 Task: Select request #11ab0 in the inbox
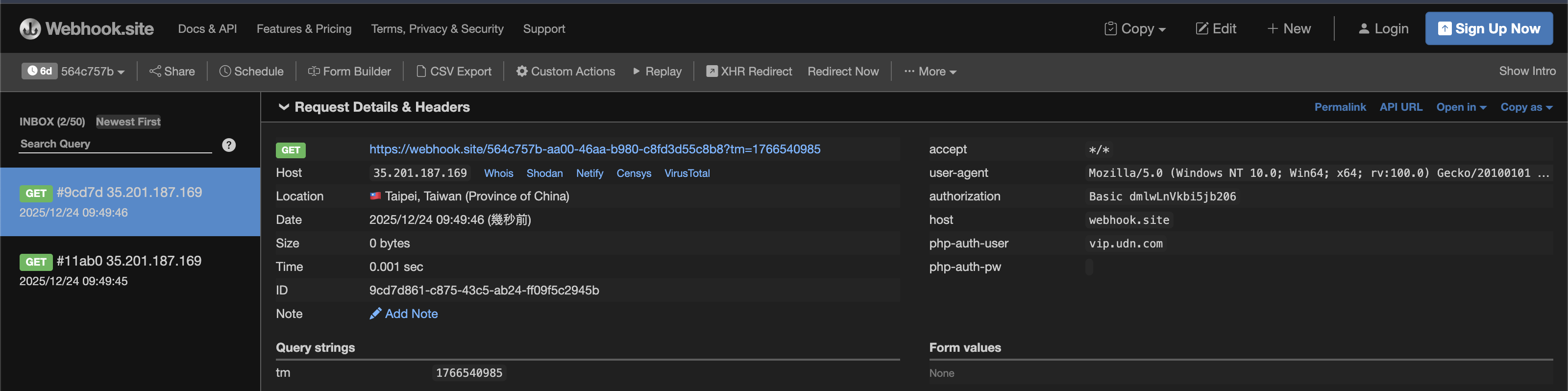130,270
